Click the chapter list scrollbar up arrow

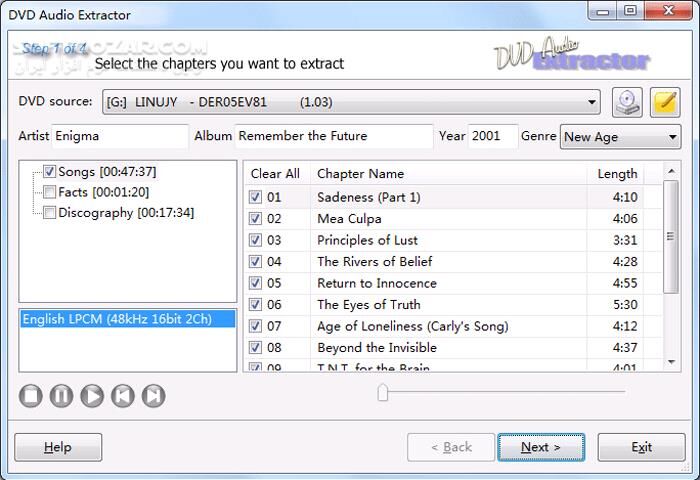point(671,171)
